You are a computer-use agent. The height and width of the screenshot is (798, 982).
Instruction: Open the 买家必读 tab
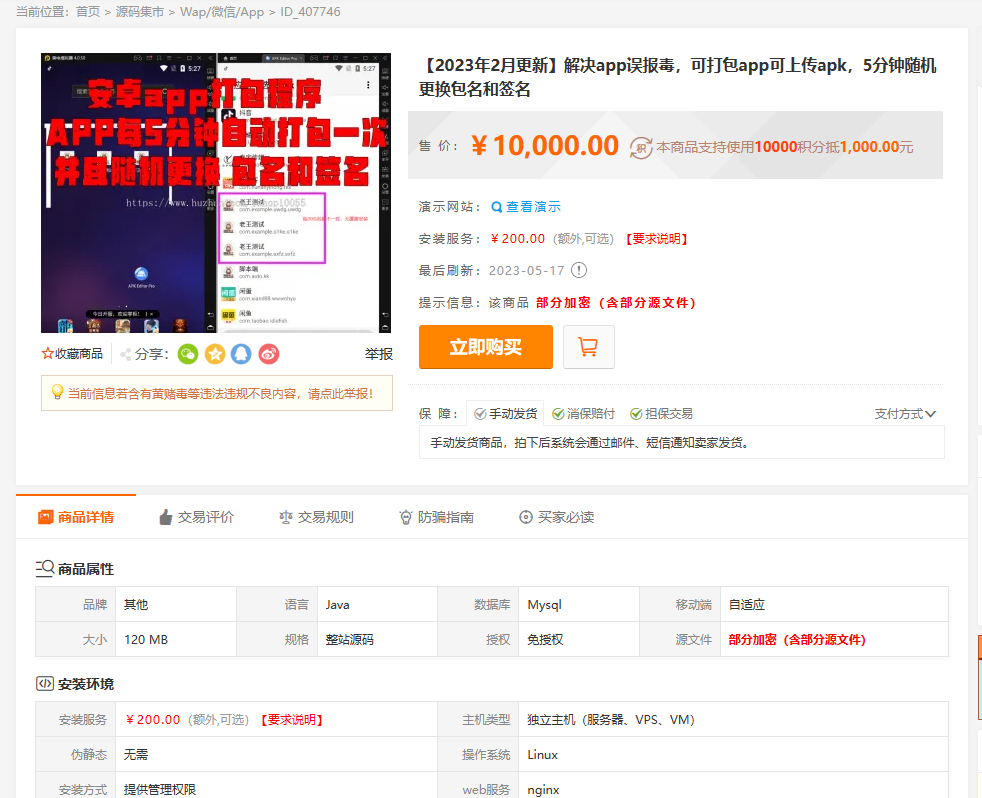[557, 517]
